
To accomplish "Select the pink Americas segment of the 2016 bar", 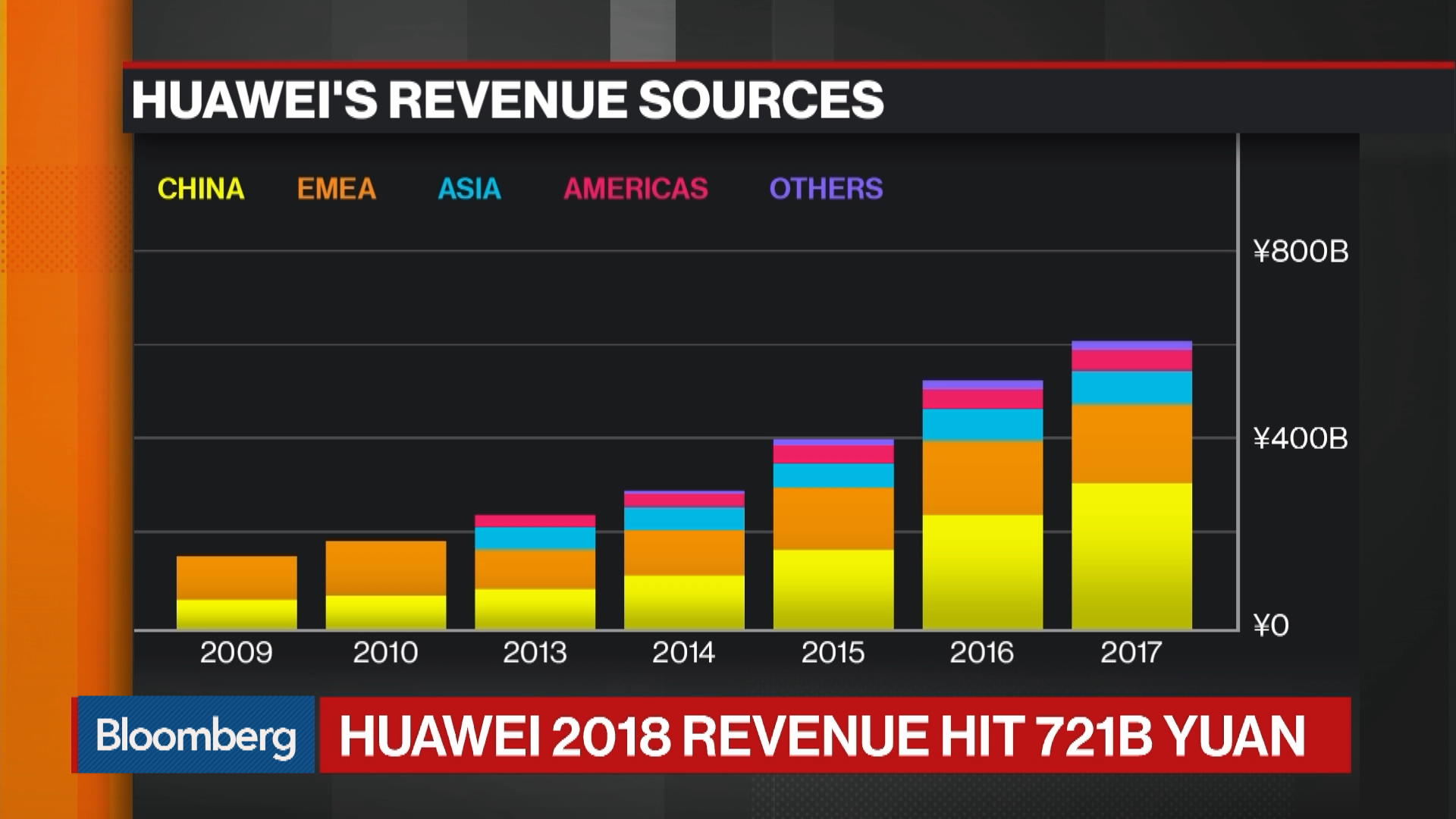I will coord(982,399).
